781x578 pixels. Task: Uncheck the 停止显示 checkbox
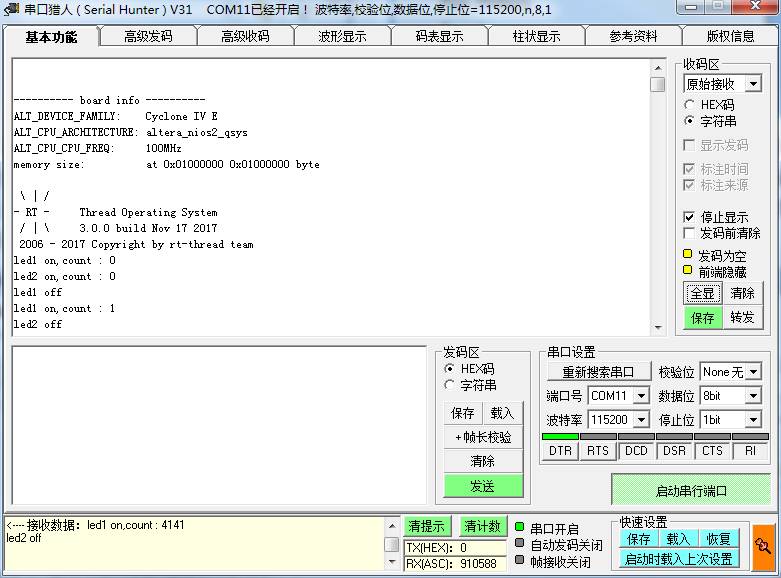[x=689, y=217]
